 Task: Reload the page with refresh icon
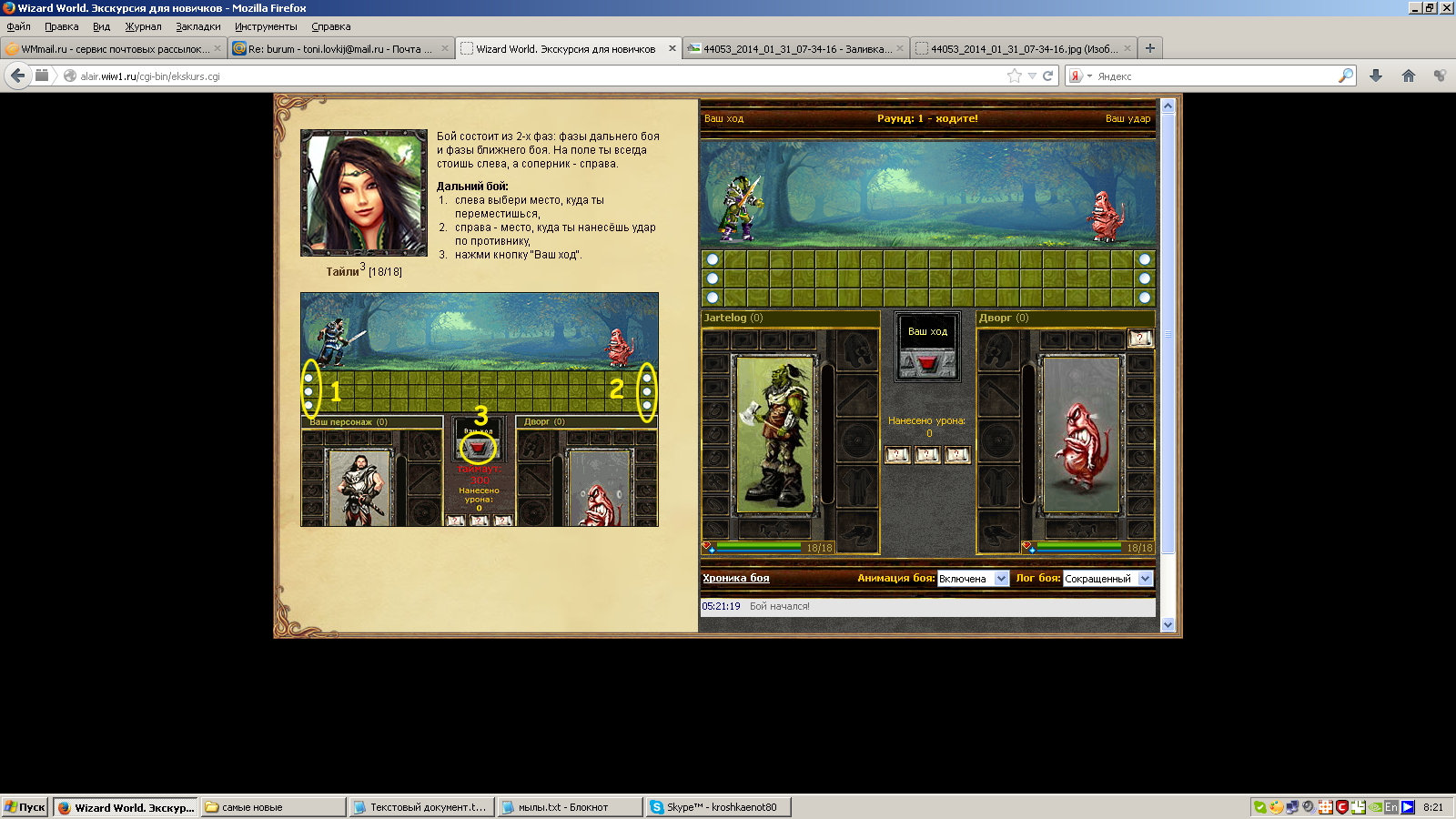click(1048, 76)
